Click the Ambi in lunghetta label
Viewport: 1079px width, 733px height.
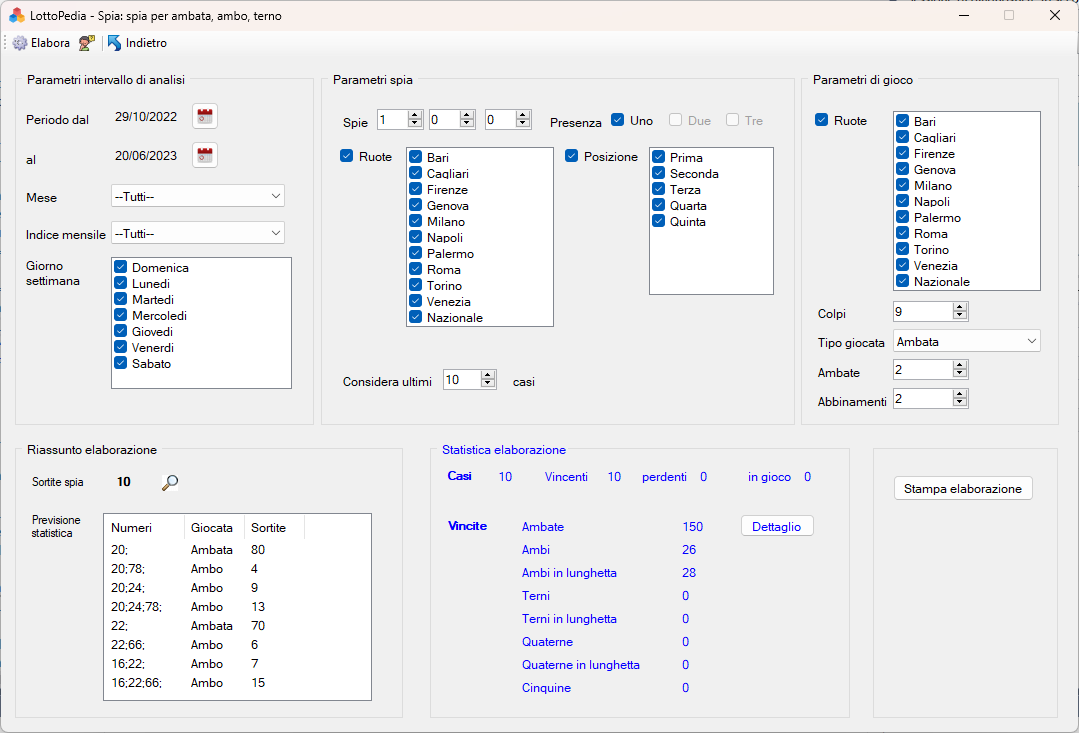click(x=569, y=573)
